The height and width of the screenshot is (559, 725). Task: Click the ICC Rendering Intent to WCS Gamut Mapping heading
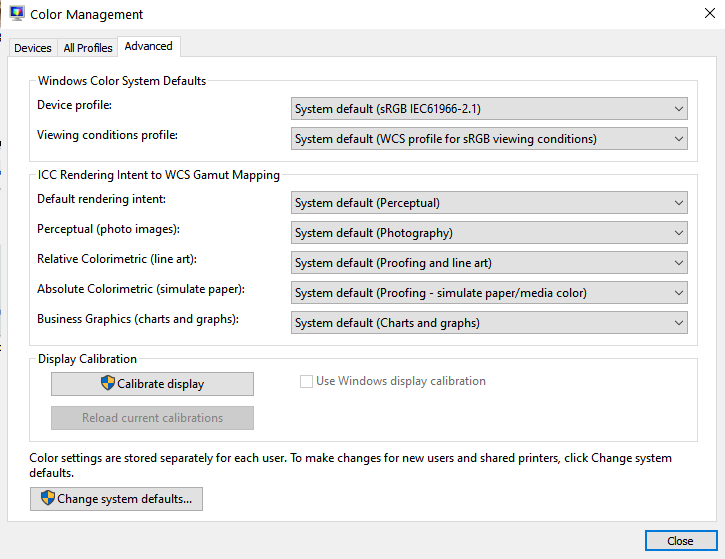[x=159, y=175]
